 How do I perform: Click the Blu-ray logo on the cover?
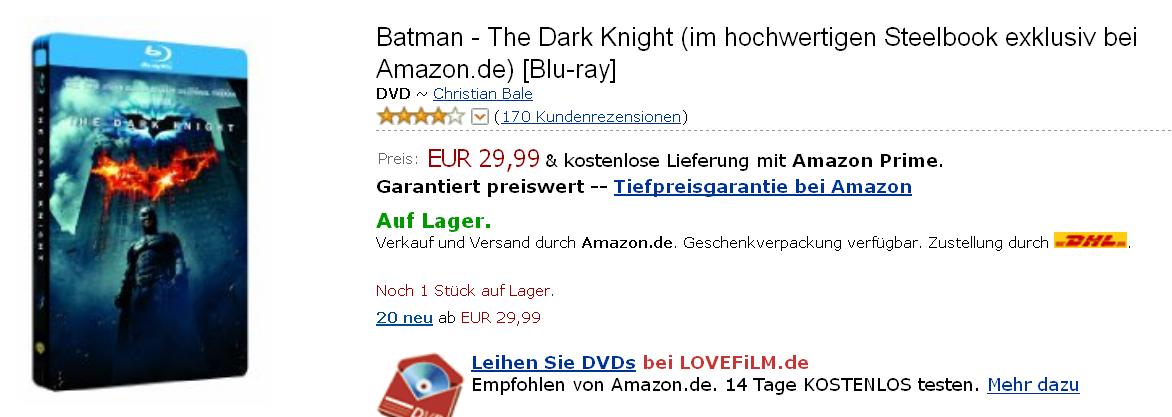158,56
